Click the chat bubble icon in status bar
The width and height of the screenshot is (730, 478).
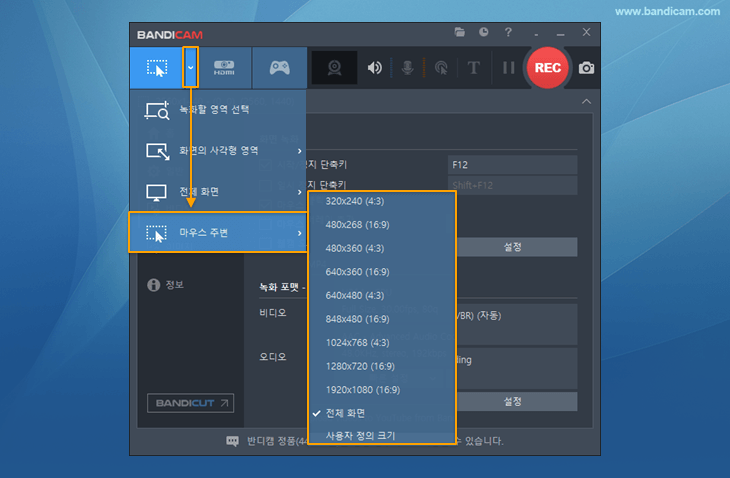coord(232,441)
